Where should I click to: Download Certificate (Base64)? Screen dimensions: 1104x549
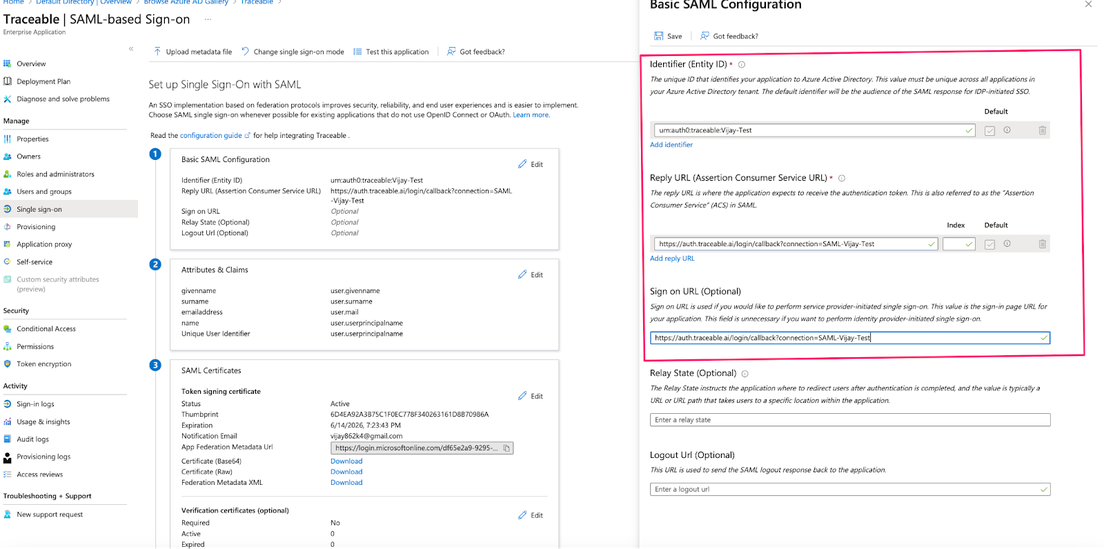pyautogui.click(x=346, y=461)
